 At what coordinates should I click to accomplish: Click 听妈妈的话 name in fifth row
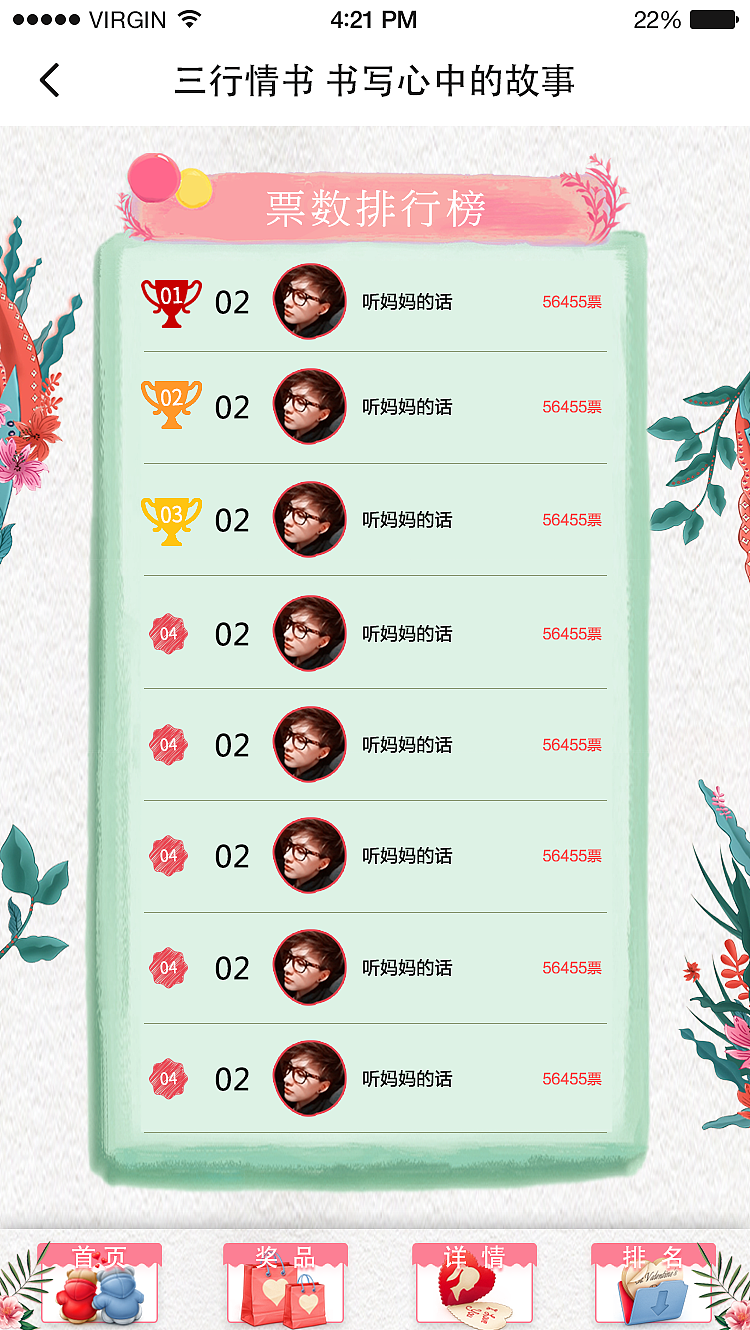(x=407, y=745)
